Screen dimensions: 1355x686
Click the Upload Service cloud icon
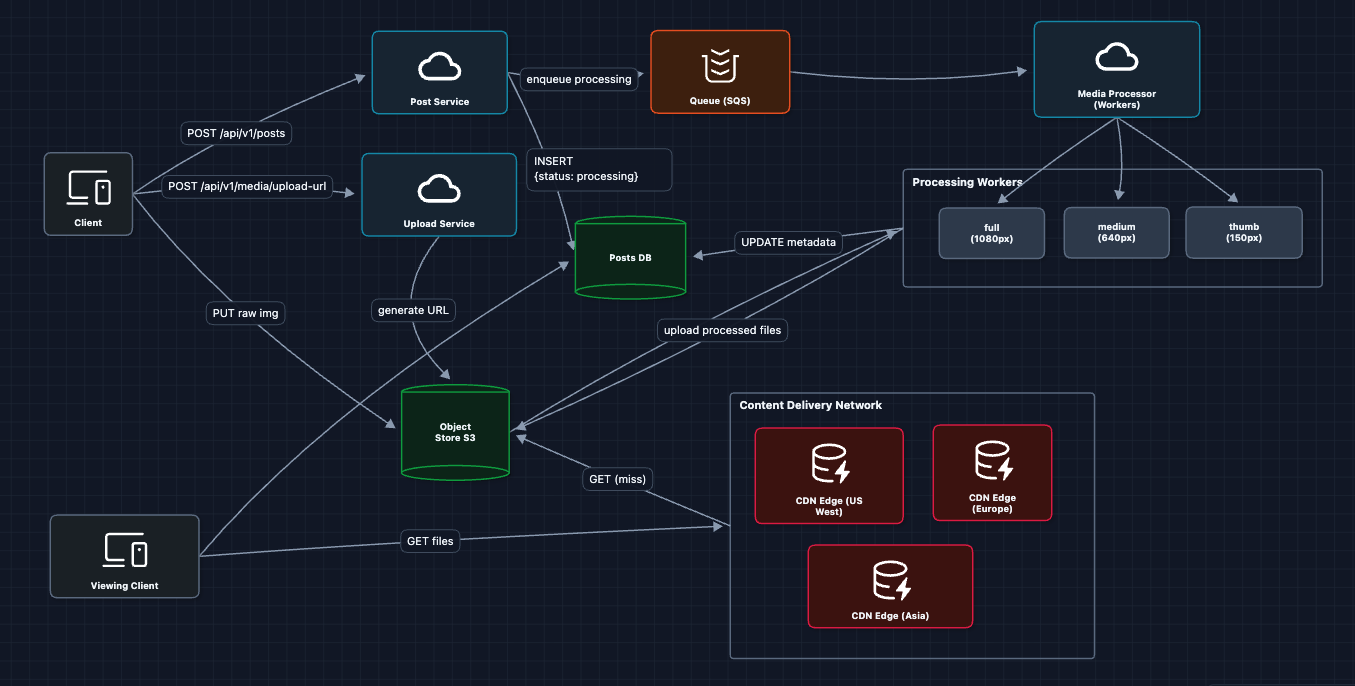coord(439,189)
